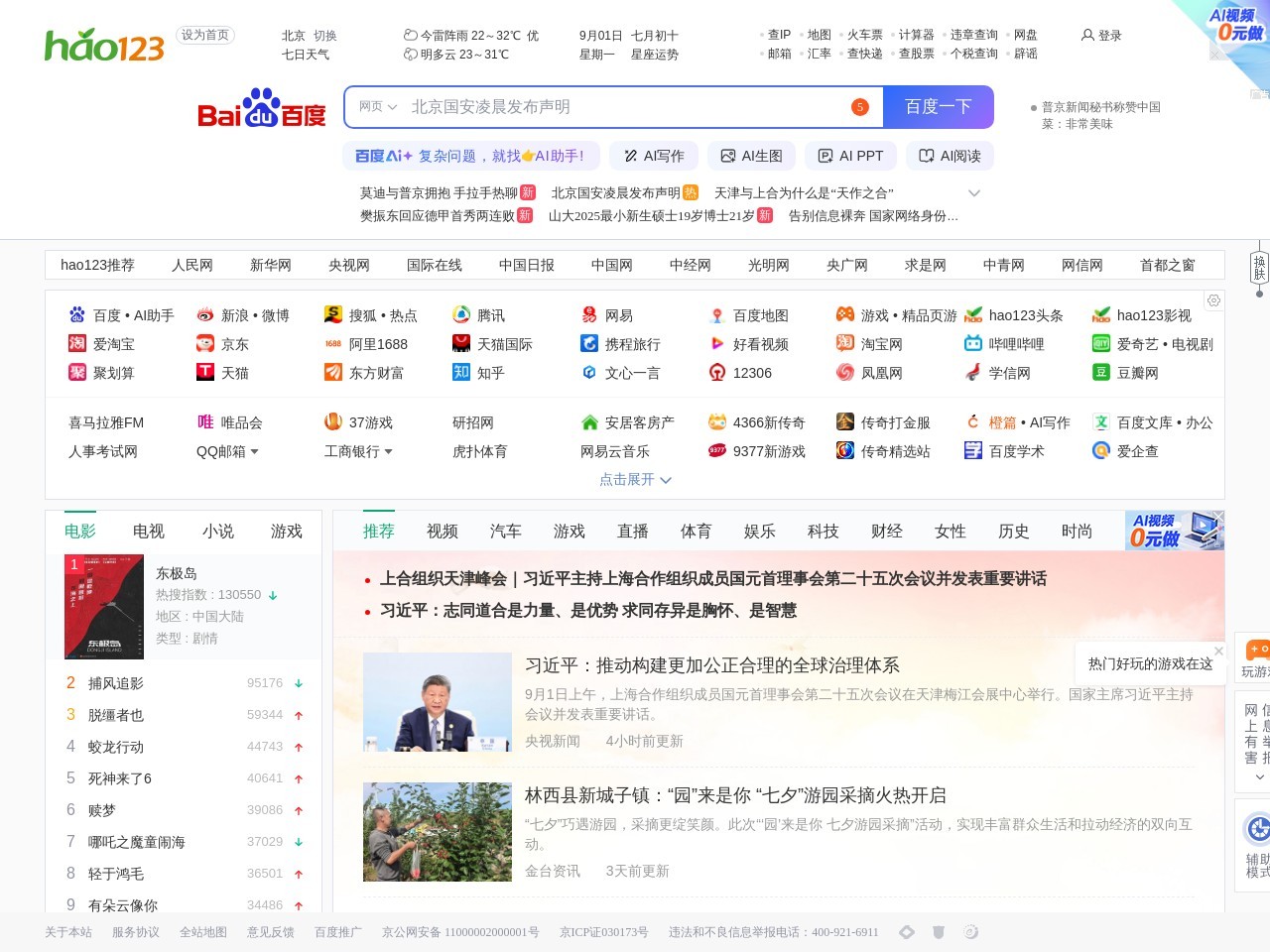Click the 爱淘宝 icon
This screenshot has height=952, width=1270.
(77, 343)
